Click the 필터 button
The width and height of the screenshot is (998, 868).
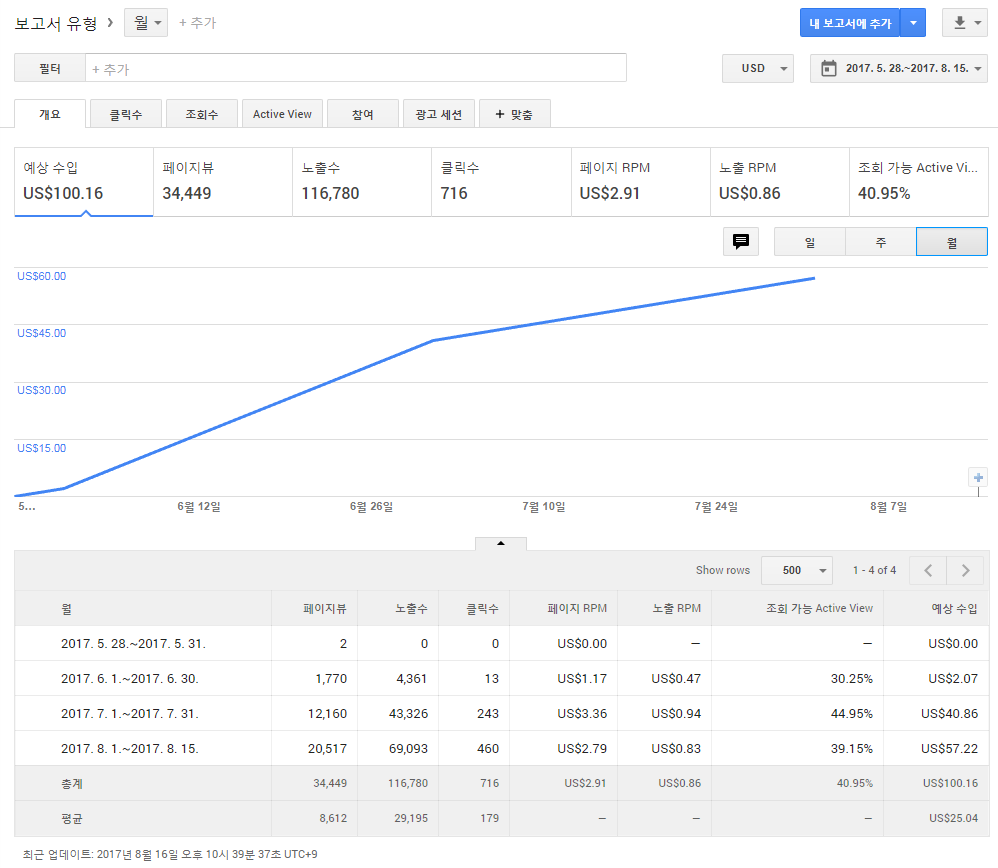pos(49,68)
